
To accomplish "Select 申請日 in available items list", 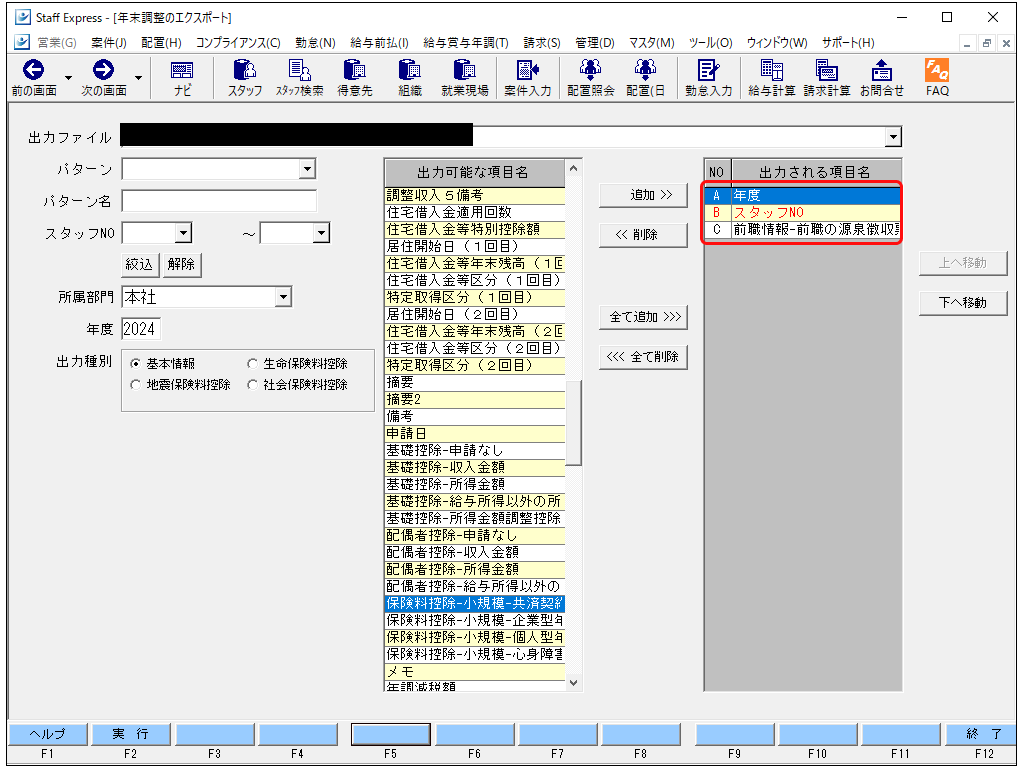I will coord(475,433).
